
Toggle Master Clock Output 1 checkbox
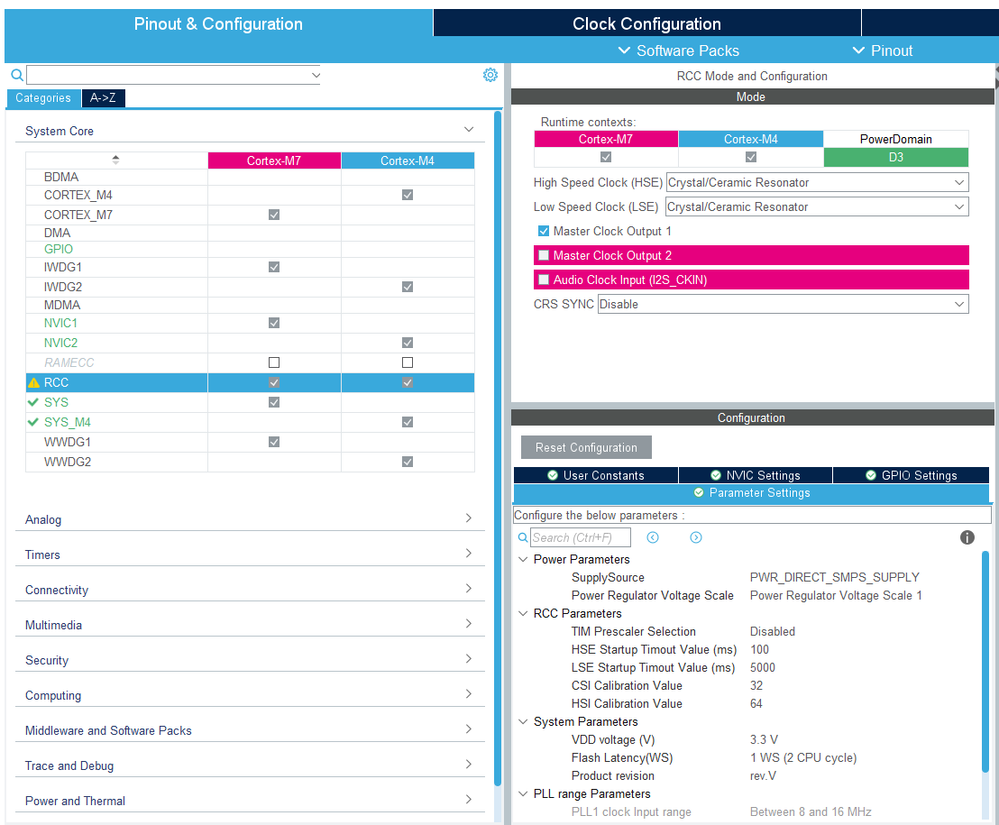click(x=543, y=231)
